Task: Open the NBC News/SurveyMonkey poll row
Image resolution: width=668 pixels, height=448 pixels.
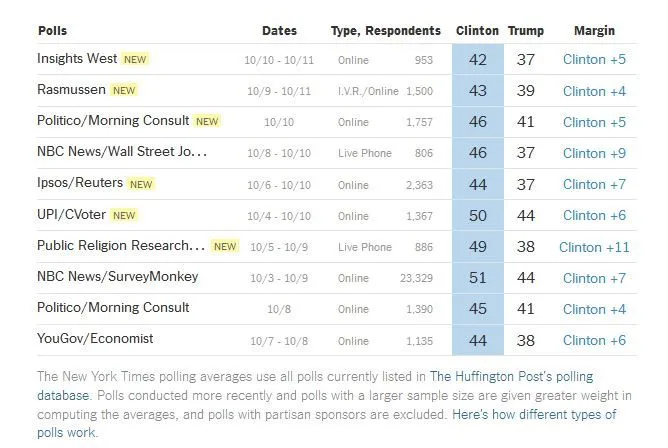Action: point(117,276)
